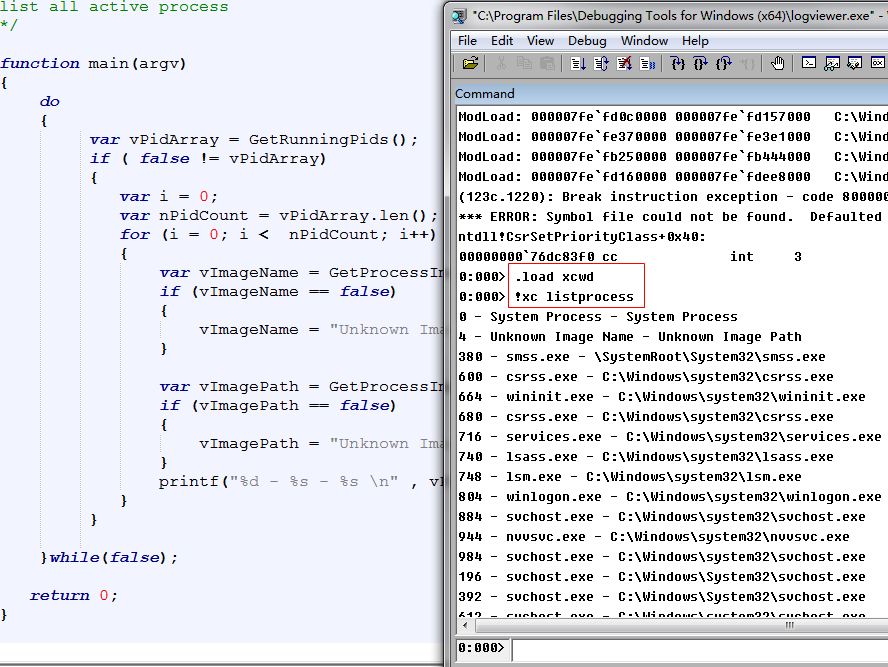Click the Step Out toolbar icon

[724, 63]
